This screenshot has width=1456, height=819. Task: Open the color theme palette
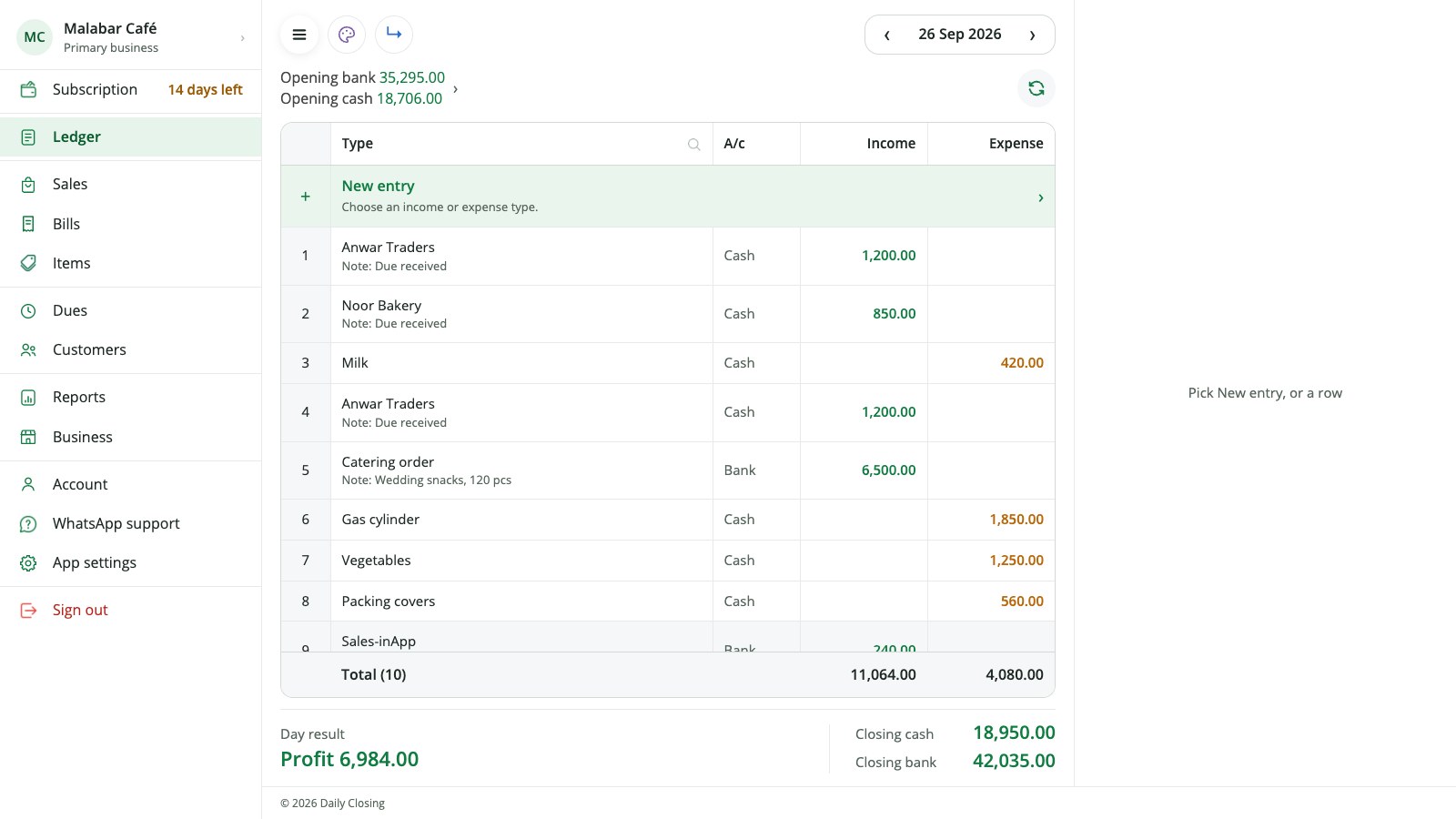(347, 35)
